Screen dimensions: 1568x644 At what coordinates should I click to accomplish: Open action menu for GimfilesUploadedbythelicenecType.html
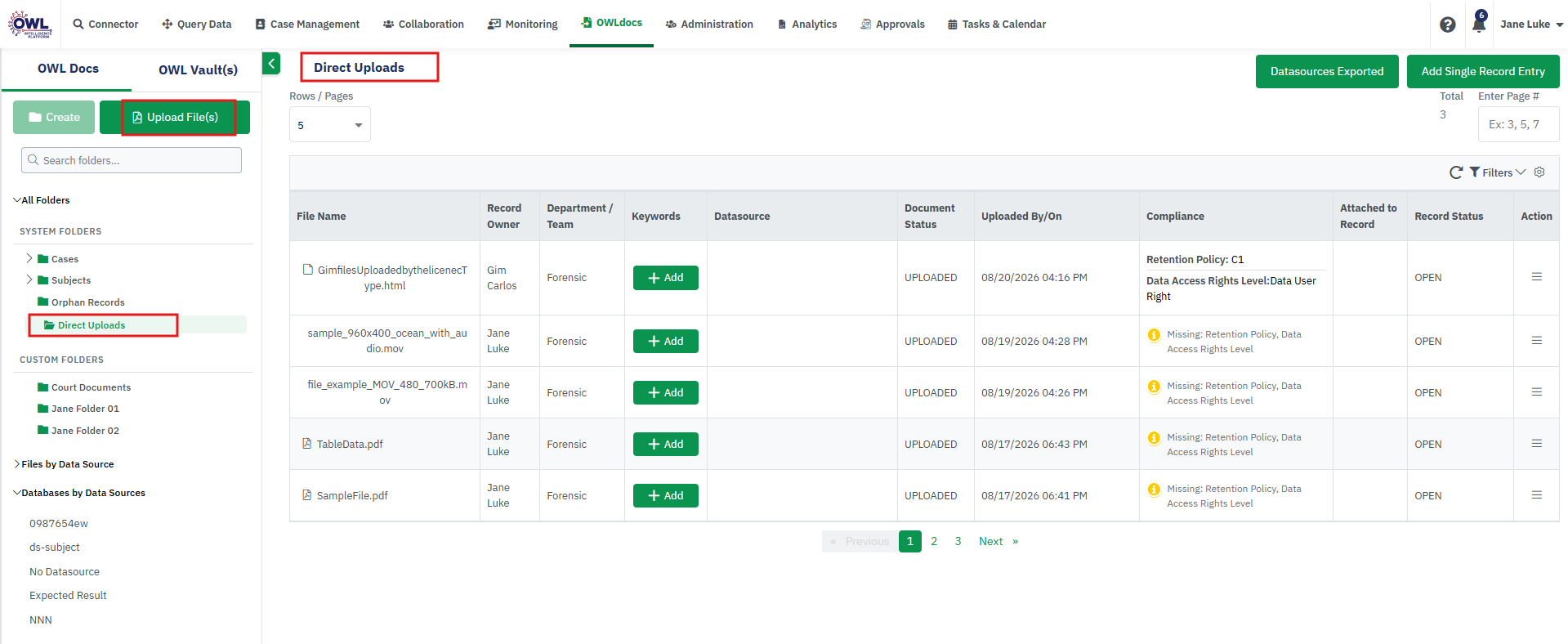pos(1537,277)
